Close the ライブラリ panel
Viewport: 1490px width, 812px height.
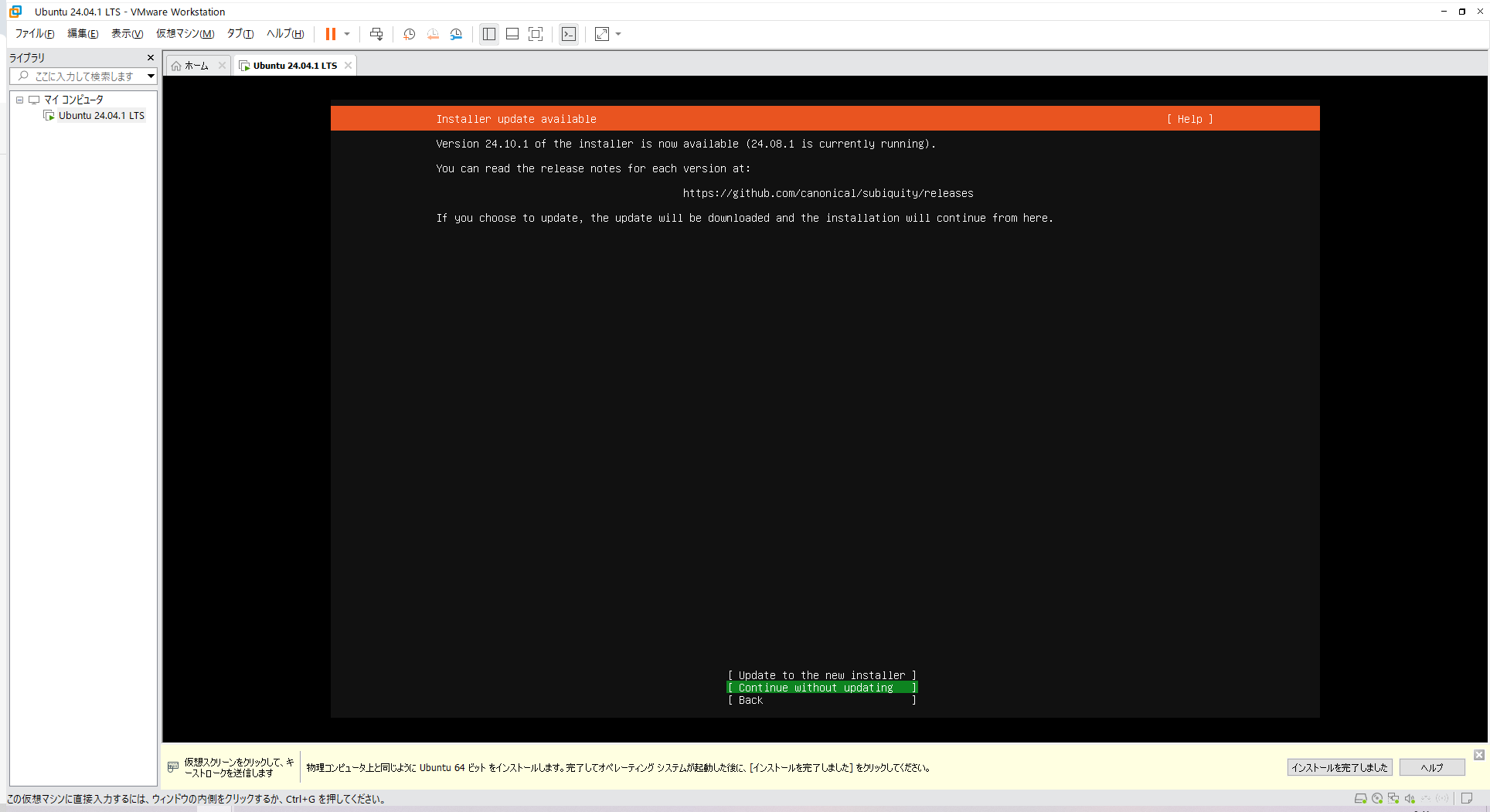point(151,58)
